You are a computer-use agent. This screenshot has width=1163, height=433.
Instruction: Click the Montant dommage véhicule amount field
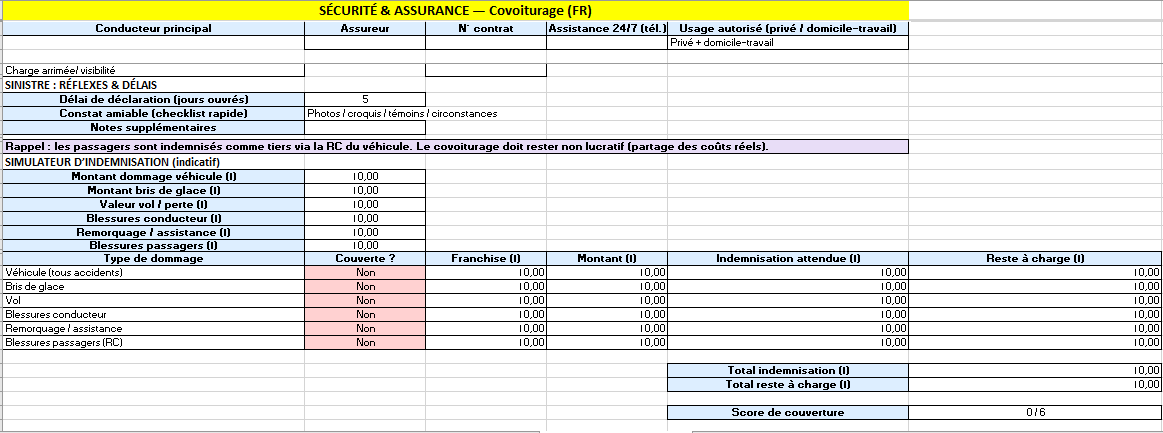point(365,176)
